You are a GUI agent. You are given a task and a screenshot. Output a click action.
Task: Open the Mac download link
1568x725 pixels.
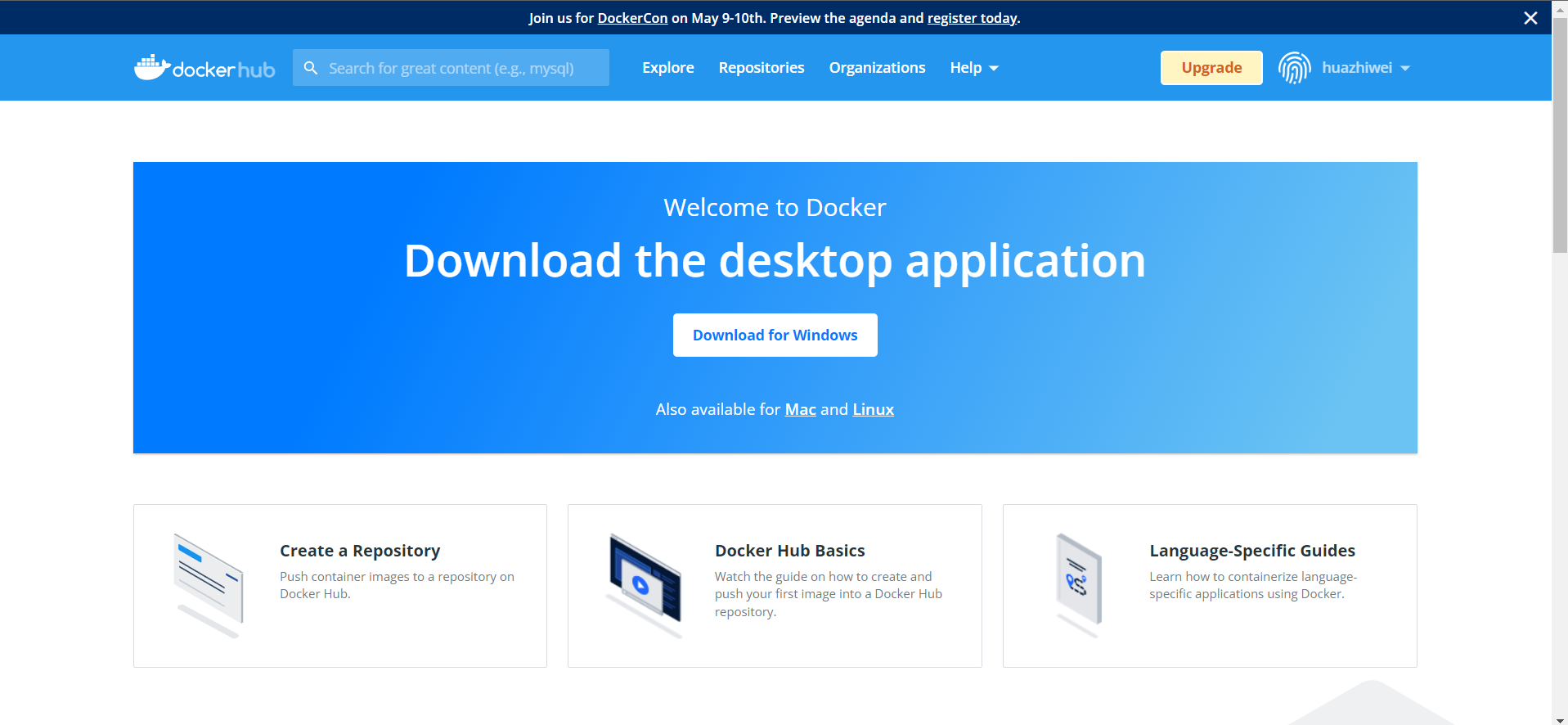(x=801, y=409)
